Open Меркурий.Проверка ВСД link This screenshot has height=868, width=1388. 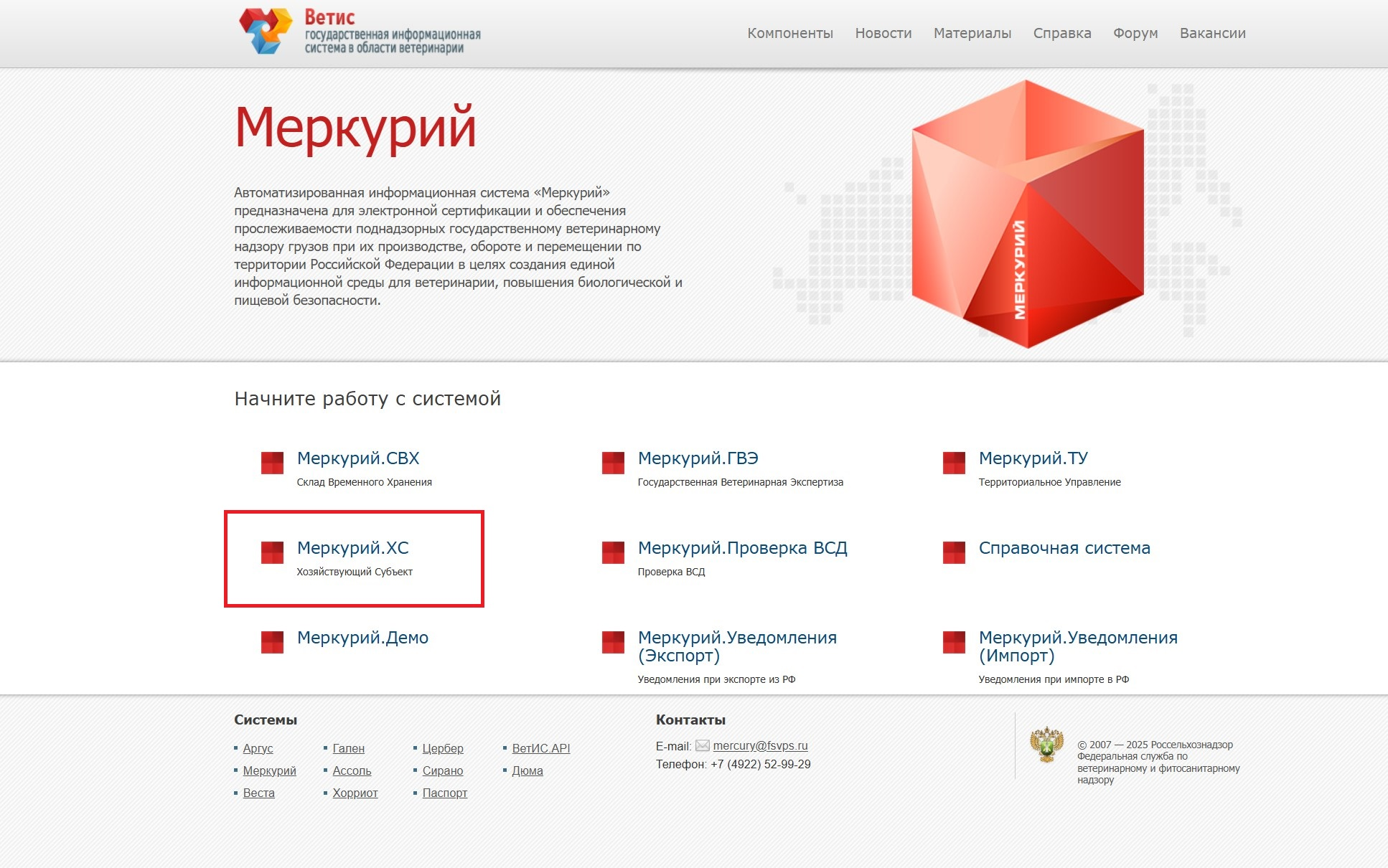[742, 548]
